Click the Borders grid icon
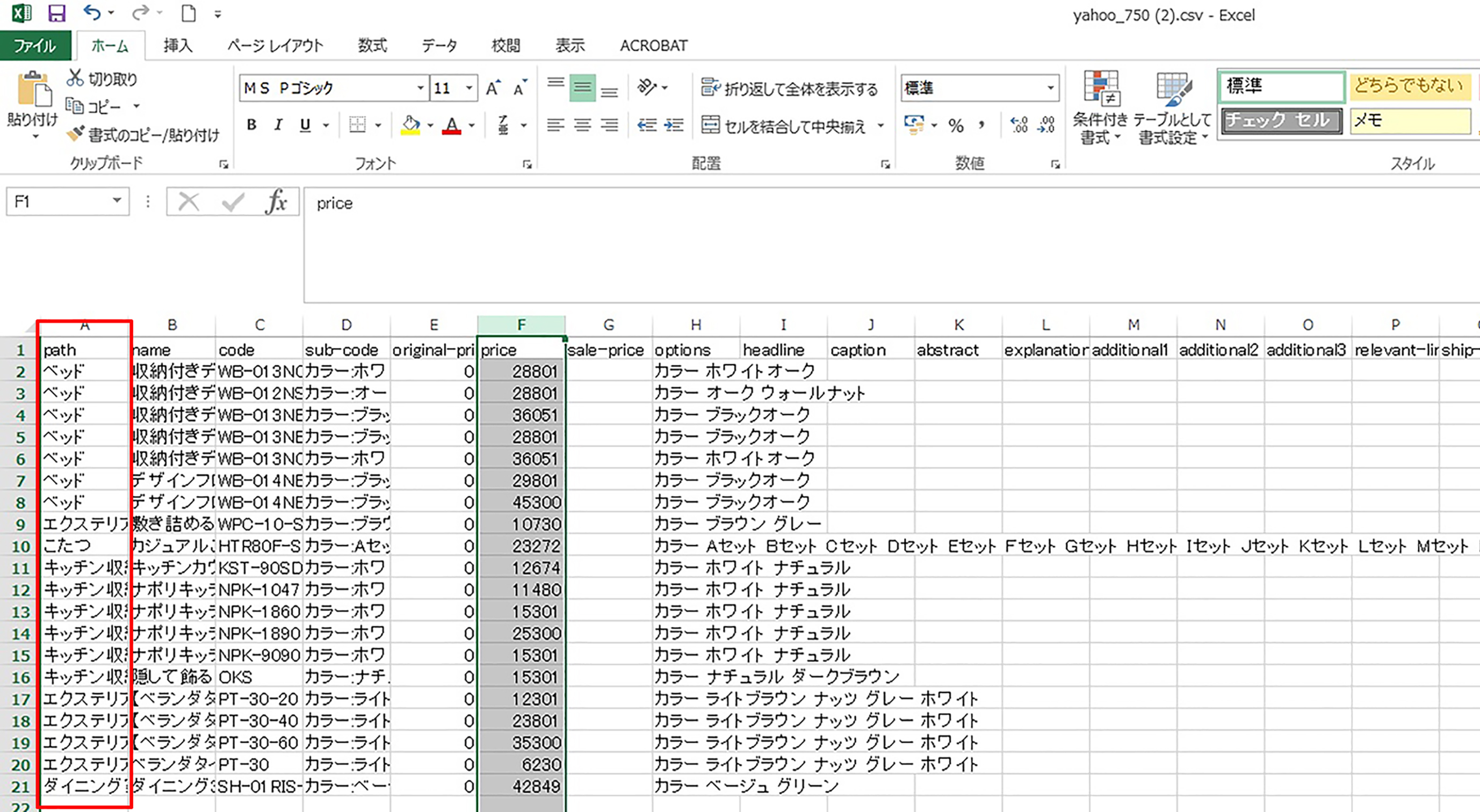This screenshot has width=1480, height=812. pyautogui.click(x=357, y=125)
